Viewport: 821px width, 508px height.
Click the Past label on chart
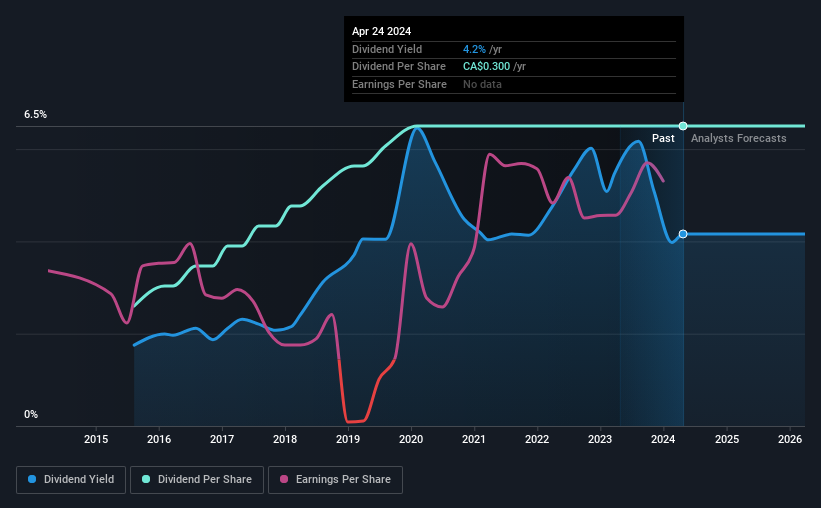(663, 138)
